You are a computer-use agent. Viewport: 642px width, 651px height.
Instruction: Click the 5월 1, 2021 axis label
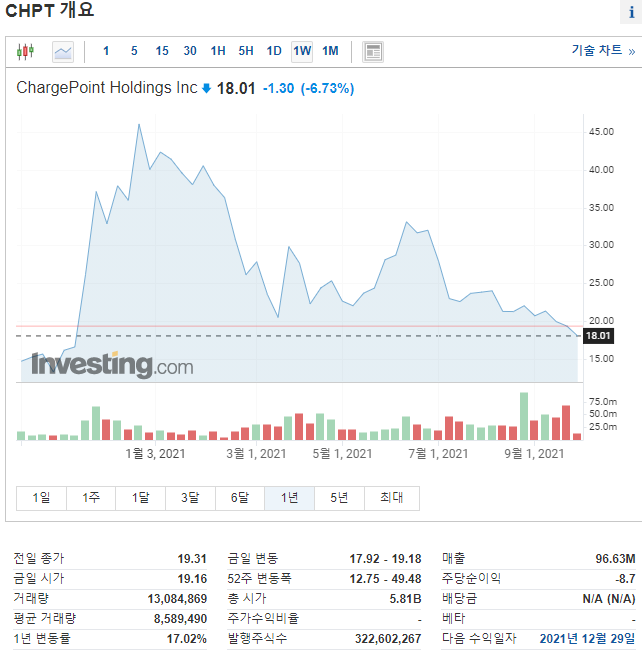[342, 454]
